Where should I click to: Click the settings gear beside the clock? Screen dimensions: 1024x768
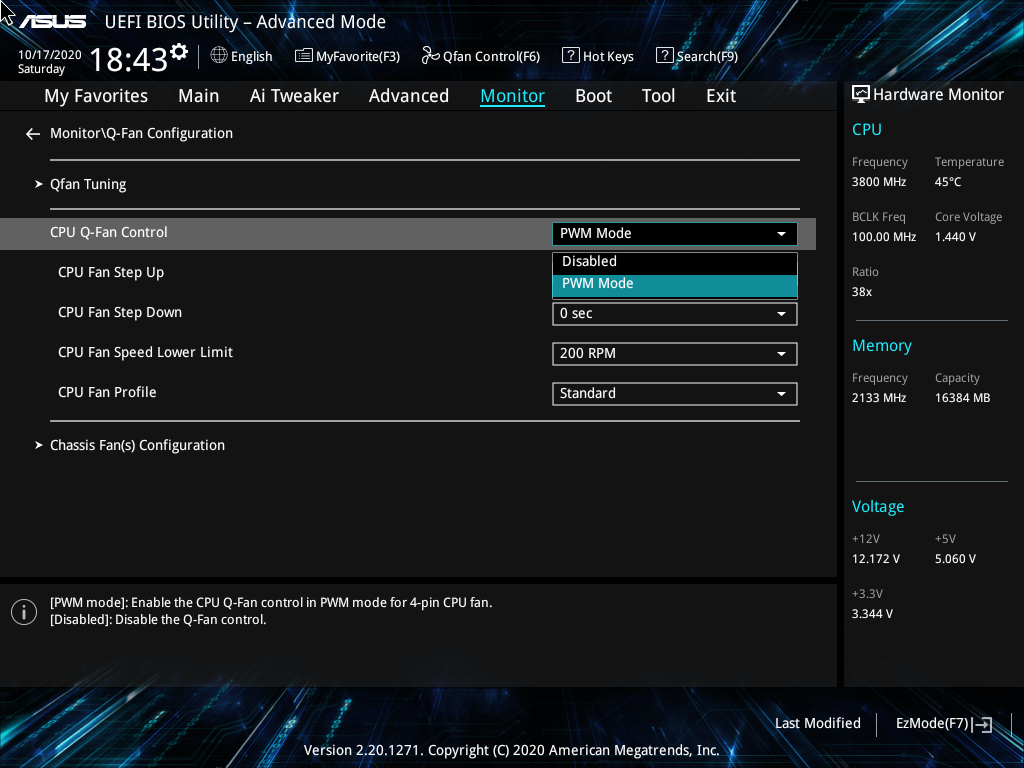179,51
